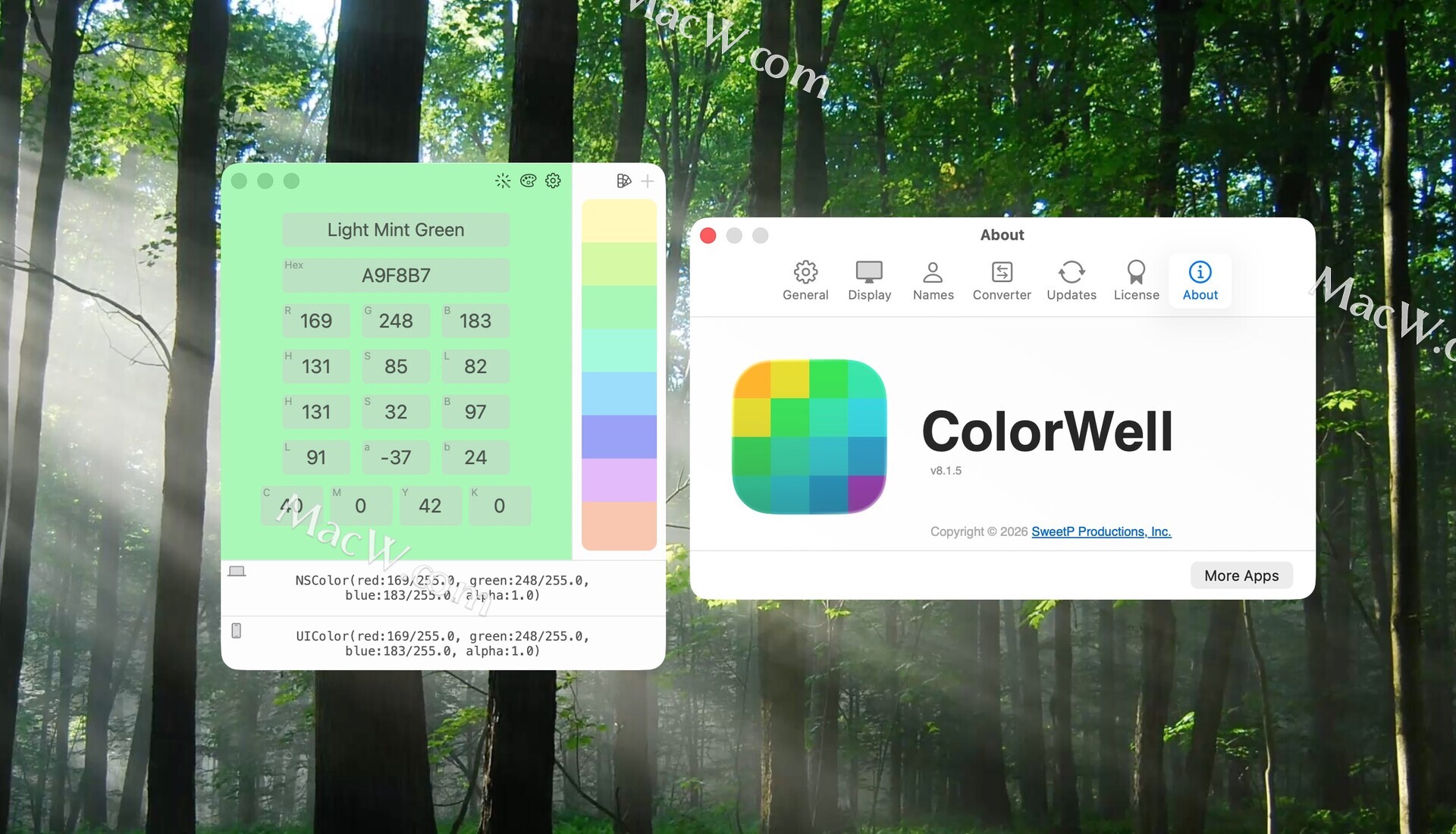Select the periwinkle blue palette swatch
The height and width of the screenshot is (834, 1456).
(619, 437)
